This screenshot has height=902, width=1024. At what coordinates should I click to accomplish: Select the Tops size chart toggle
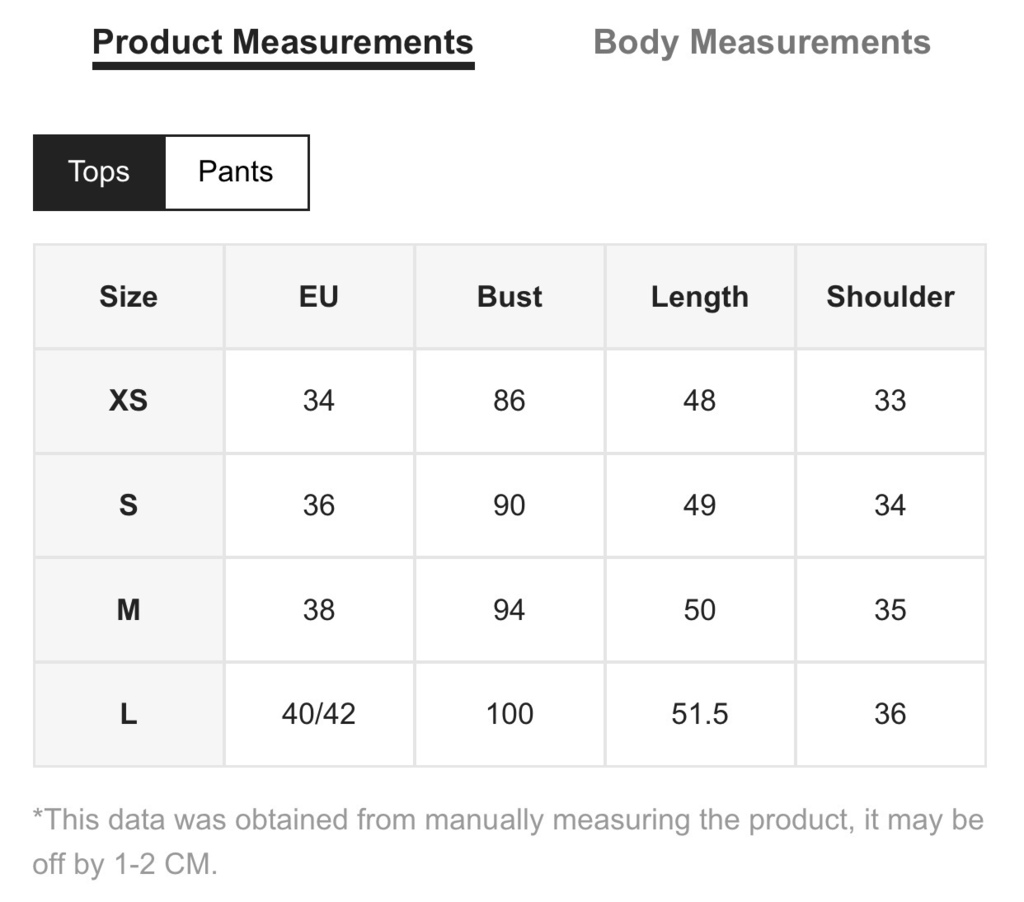pos(99,172)
